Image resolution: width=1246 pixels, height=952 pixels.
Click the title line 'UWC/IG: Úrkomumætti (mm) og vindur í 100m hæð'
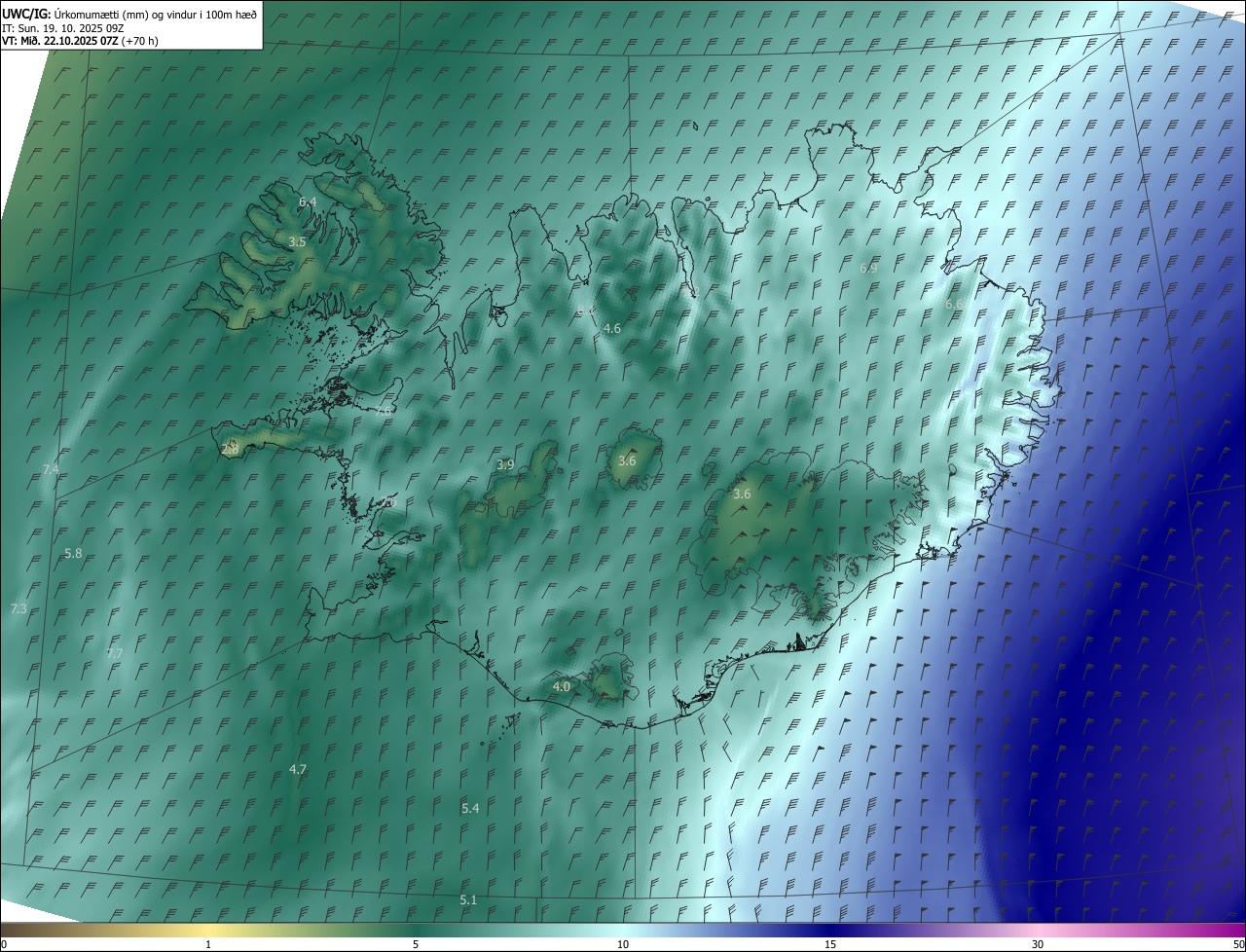click(x=129, y=15)
